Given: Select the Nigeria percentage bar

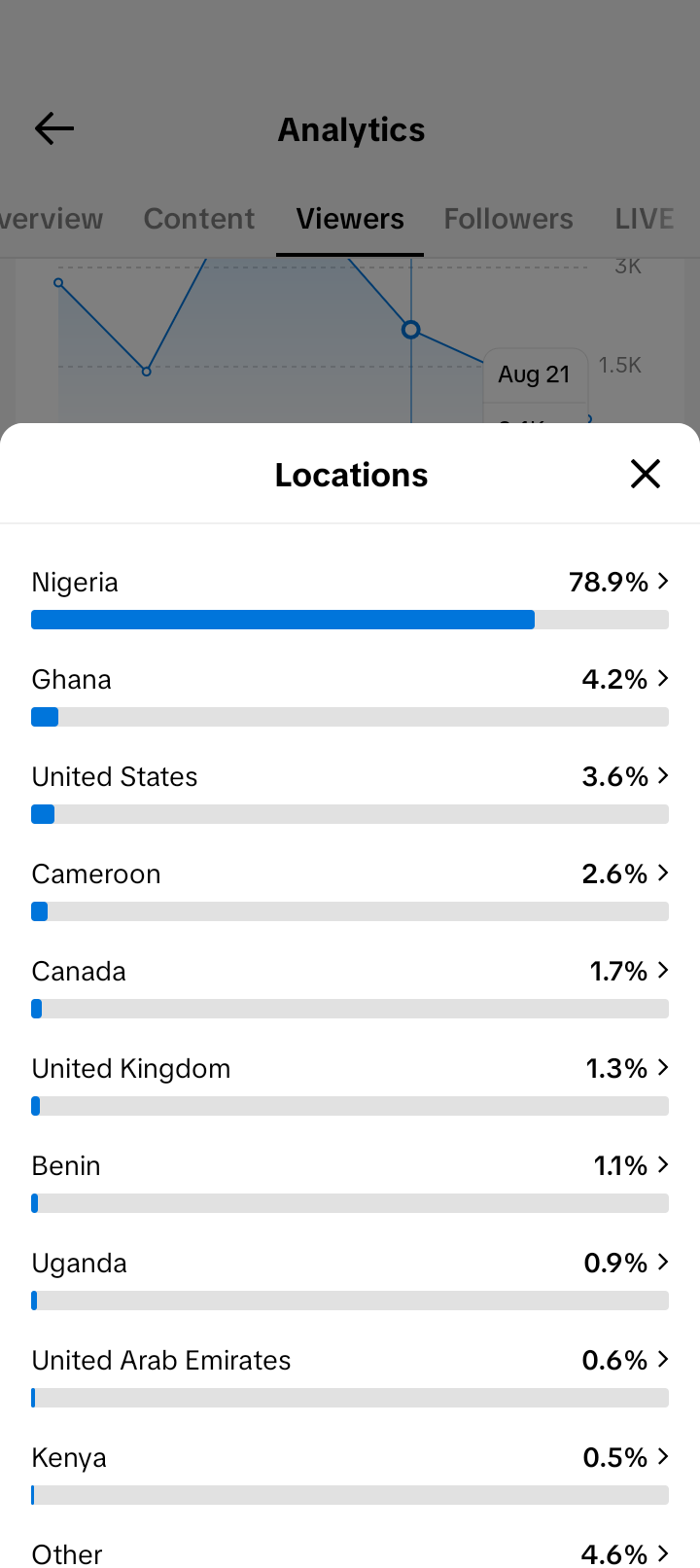Looking at the screenshot, I should (x=350, y=620).
